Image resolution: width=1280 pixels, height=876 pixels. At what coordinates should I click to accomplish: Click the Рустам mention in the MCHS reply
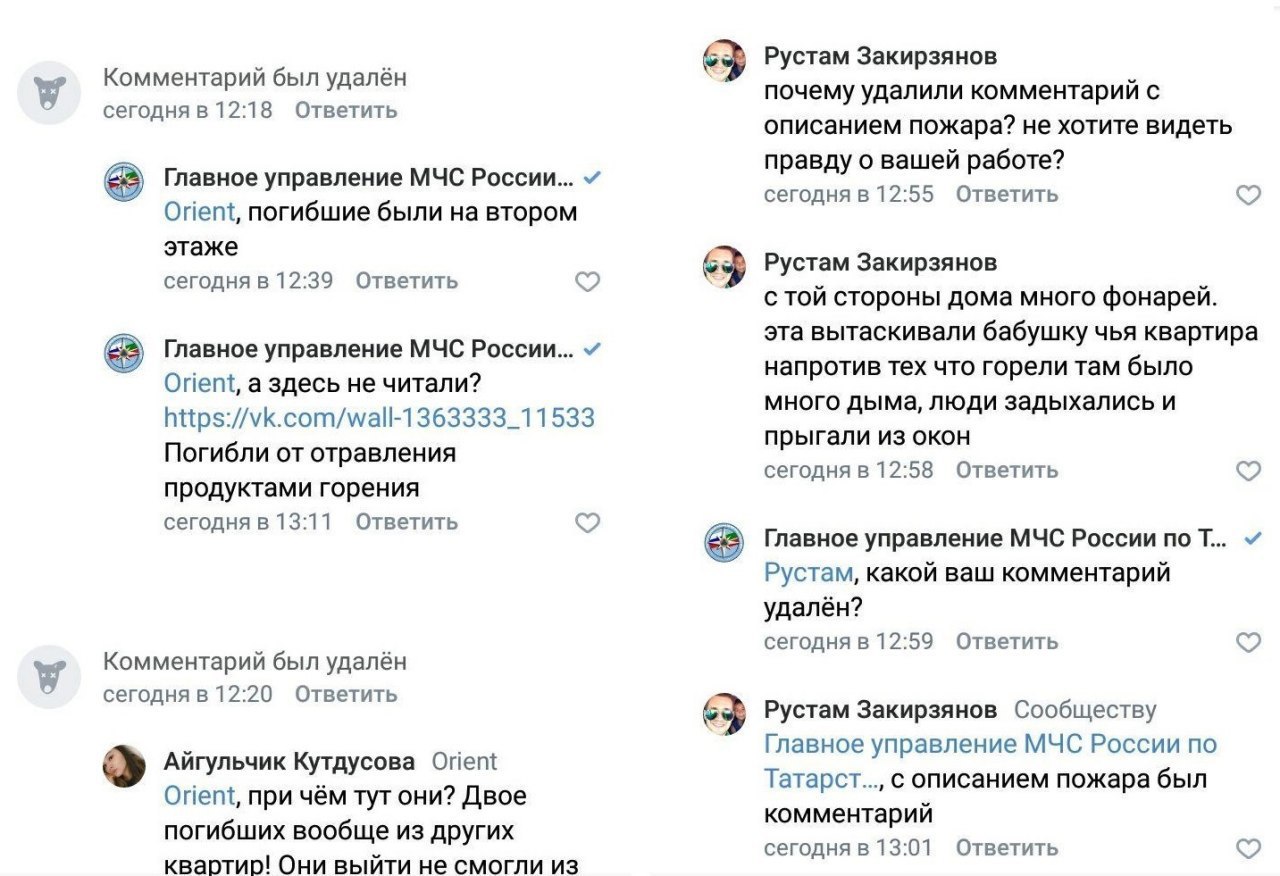(x=808, y=573)
